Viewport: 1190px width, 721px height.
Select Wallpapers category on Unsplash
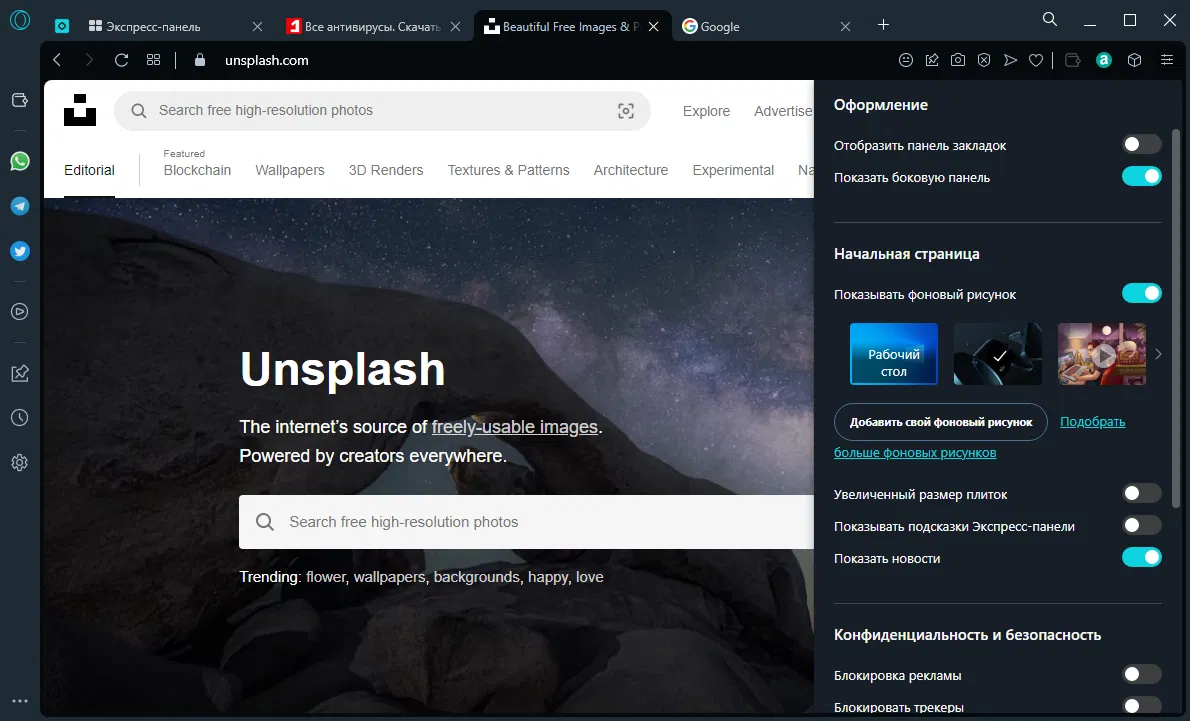pos(290,170)
